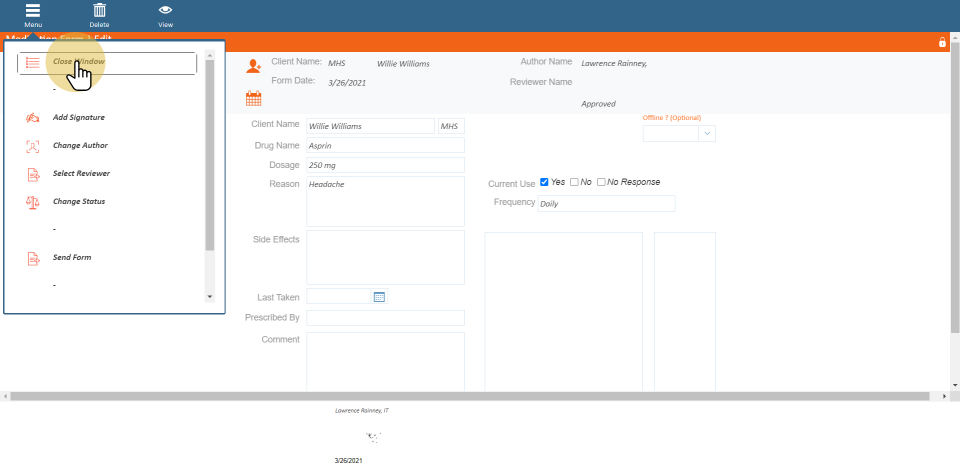Click the Send Form icon
The image size is (960, 469).
[32, 258]
